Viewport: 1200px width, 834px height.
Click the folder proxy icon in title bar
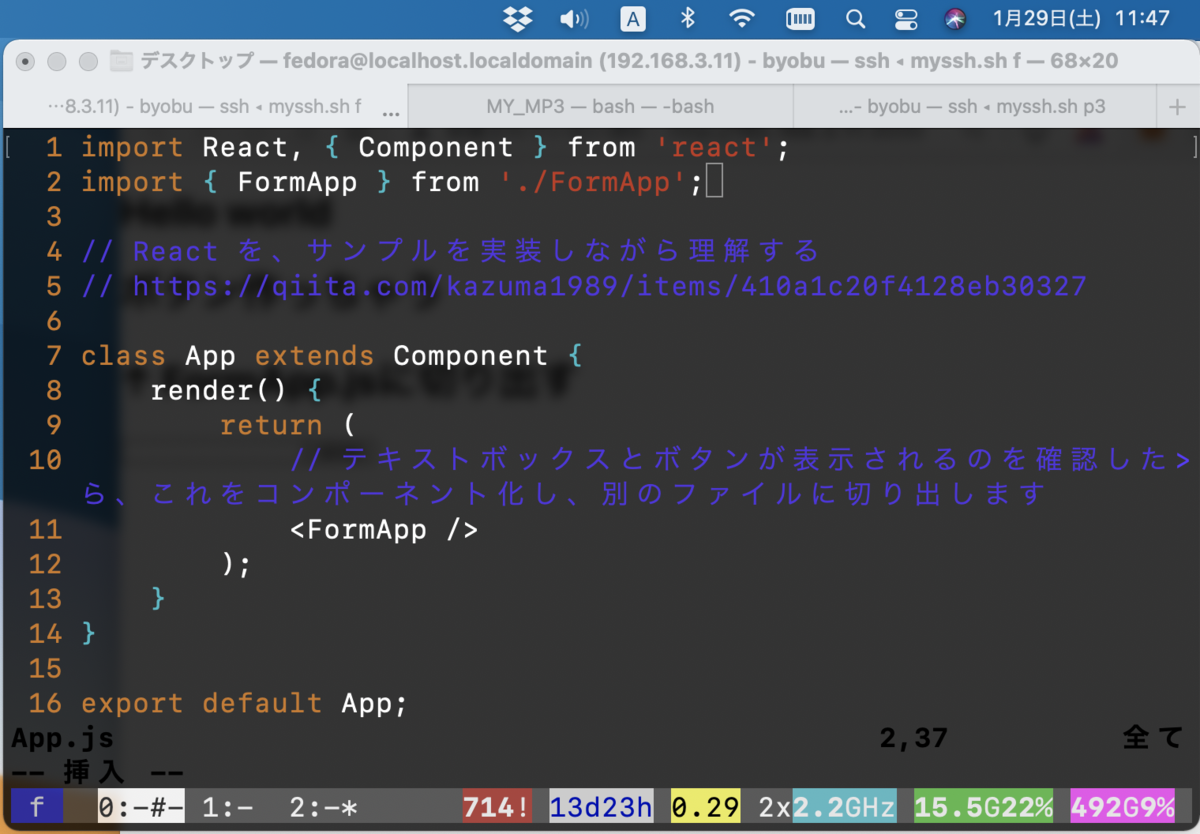(121, 61)
